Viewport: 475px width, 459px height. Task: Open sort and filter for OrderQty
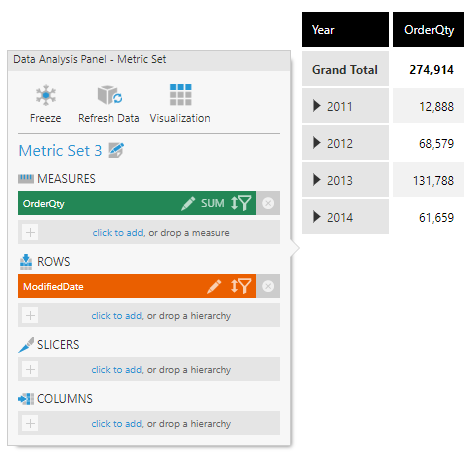[x=241, y=203]
